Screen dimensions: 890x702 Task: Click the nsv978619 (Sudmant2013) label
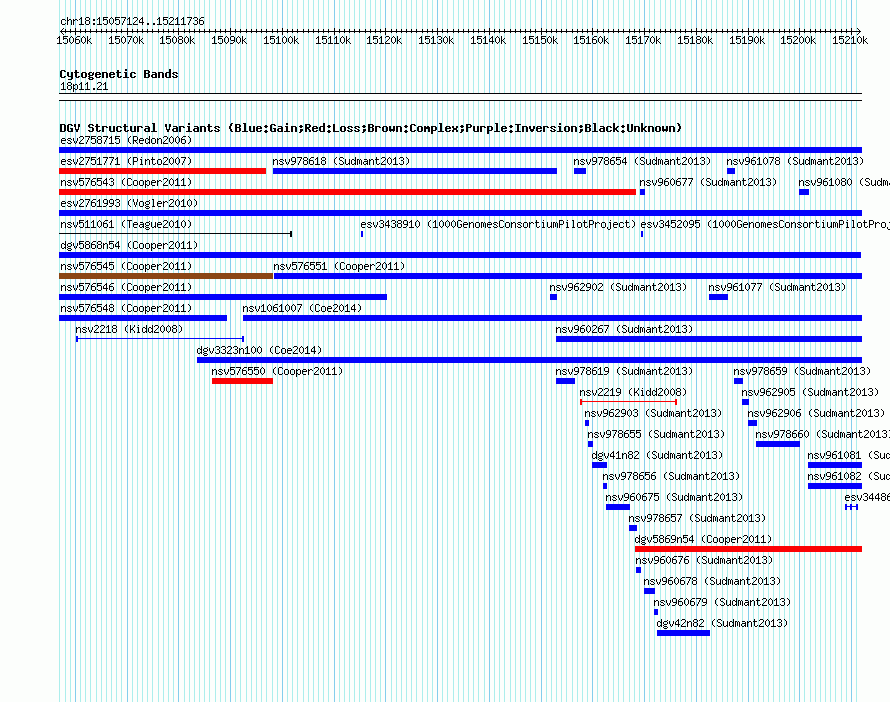pos(624,371)
